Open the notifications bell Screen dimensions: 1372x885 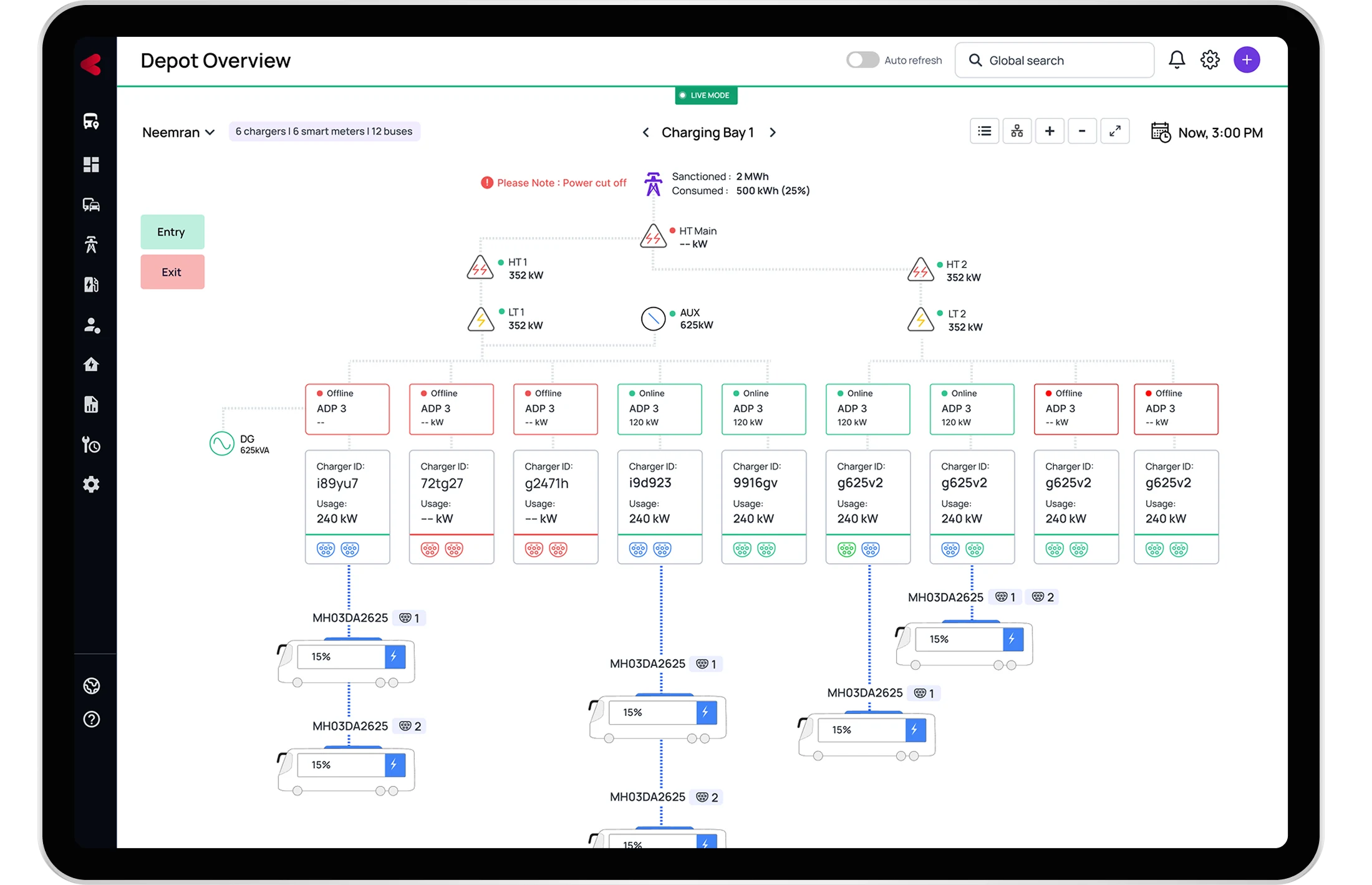(1176, 60)
